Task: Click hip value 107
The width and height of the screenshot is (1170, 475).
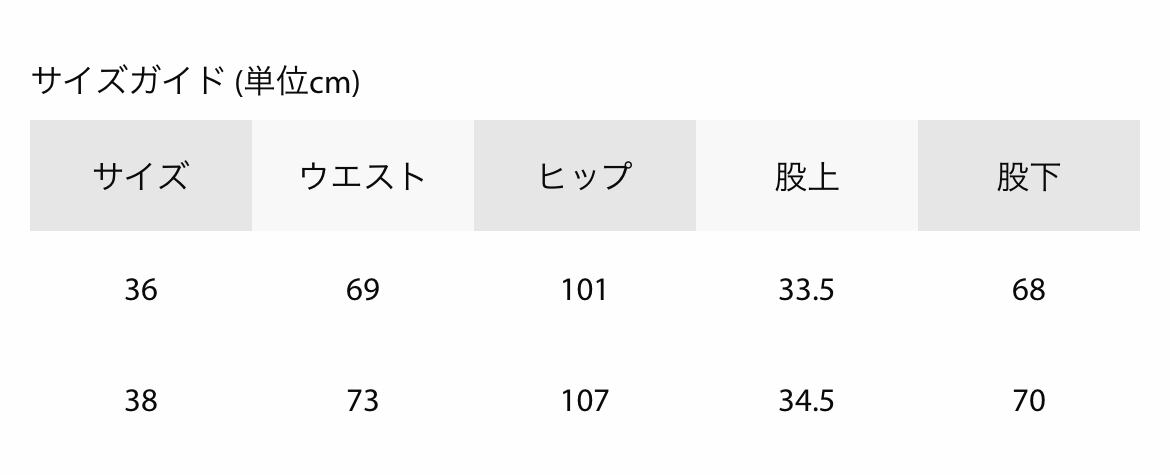Action: (x=585, y=401)
